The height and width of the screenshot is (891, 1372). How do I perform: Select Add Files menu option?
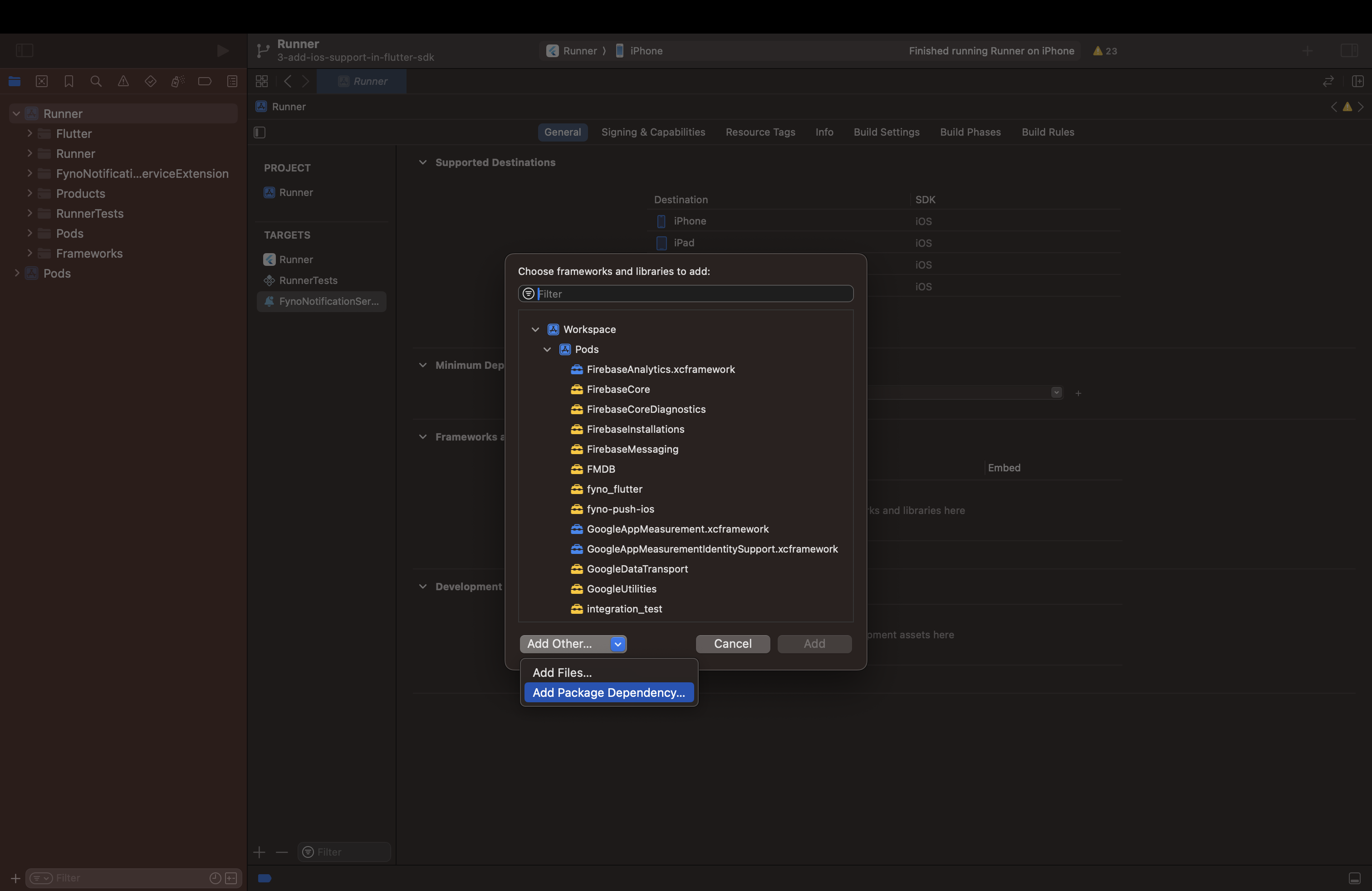click(x=562, y=673)
